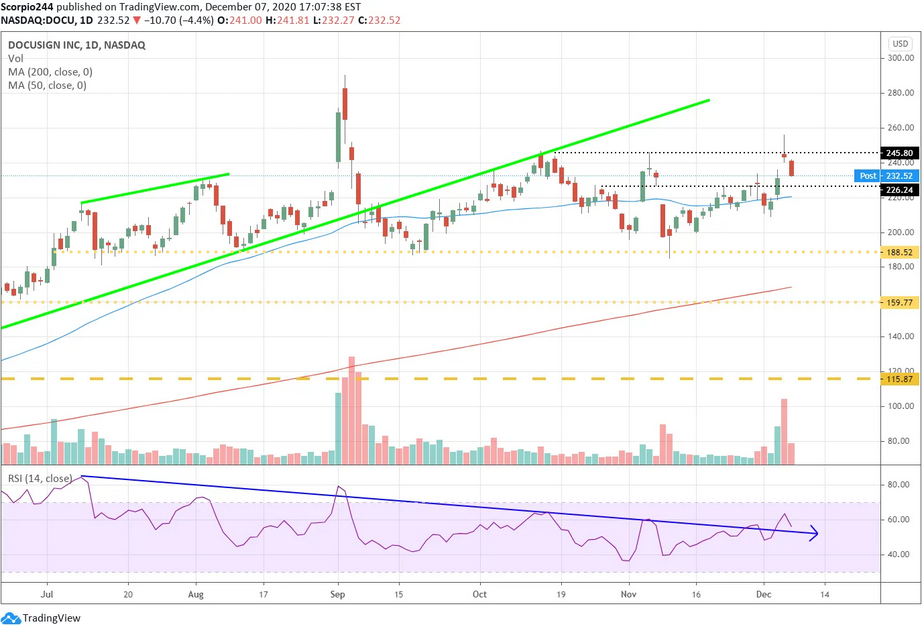Click the MA (50, close, 0) legend
Viewport: 922px width, 625px height.
point(47,85)
